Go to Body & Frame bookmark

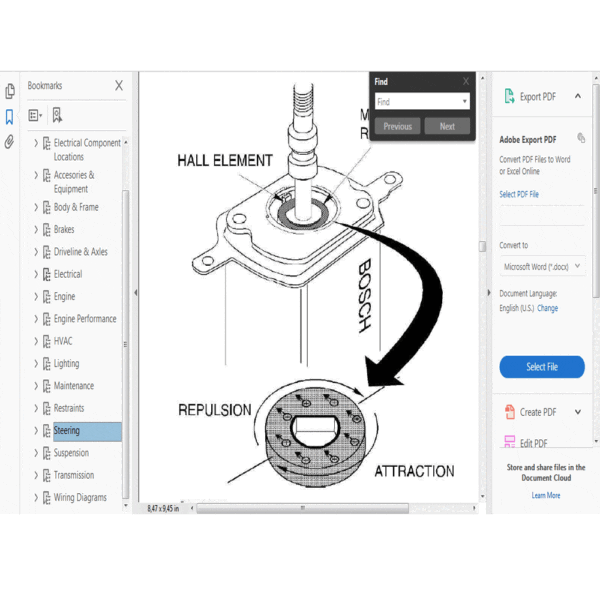76,207
